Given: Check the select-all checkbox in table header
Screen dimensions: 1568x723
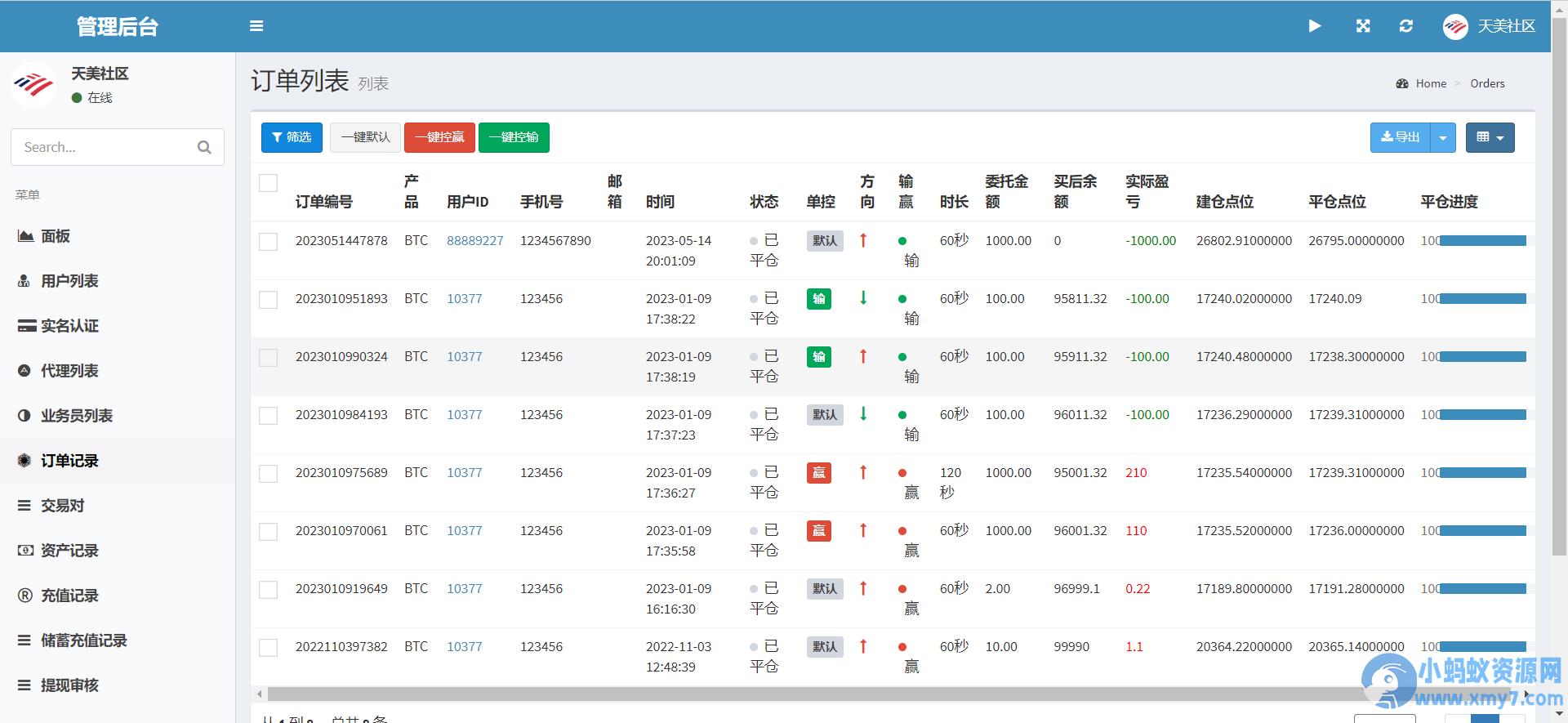Looking at the screenshot, I should (268, 183).
